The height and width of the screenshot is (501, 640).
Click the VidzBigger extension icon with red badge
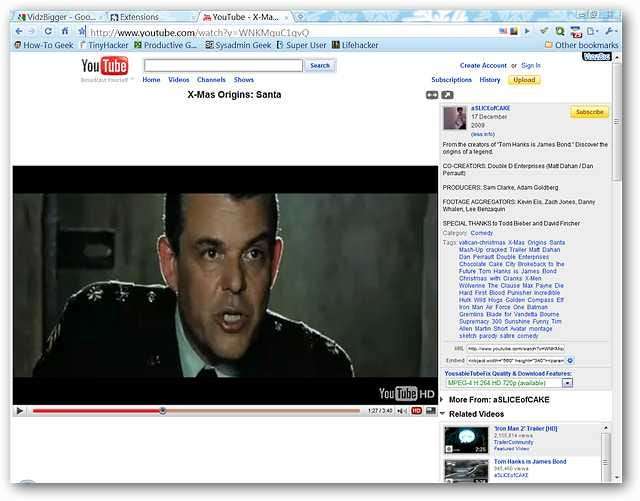tap(576, 32)
